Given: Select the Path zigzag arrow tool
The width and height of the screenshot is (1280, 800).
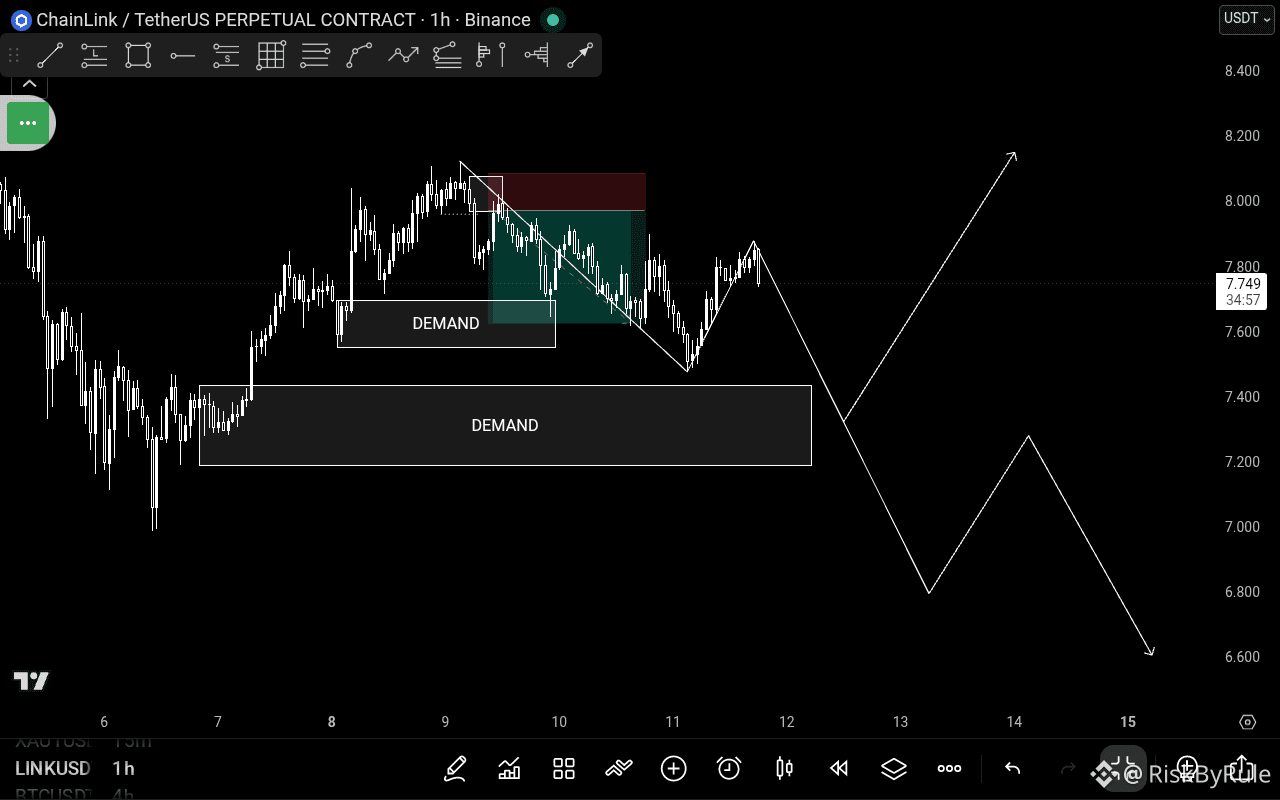Looking at the screenshot, I should [403, 55].
